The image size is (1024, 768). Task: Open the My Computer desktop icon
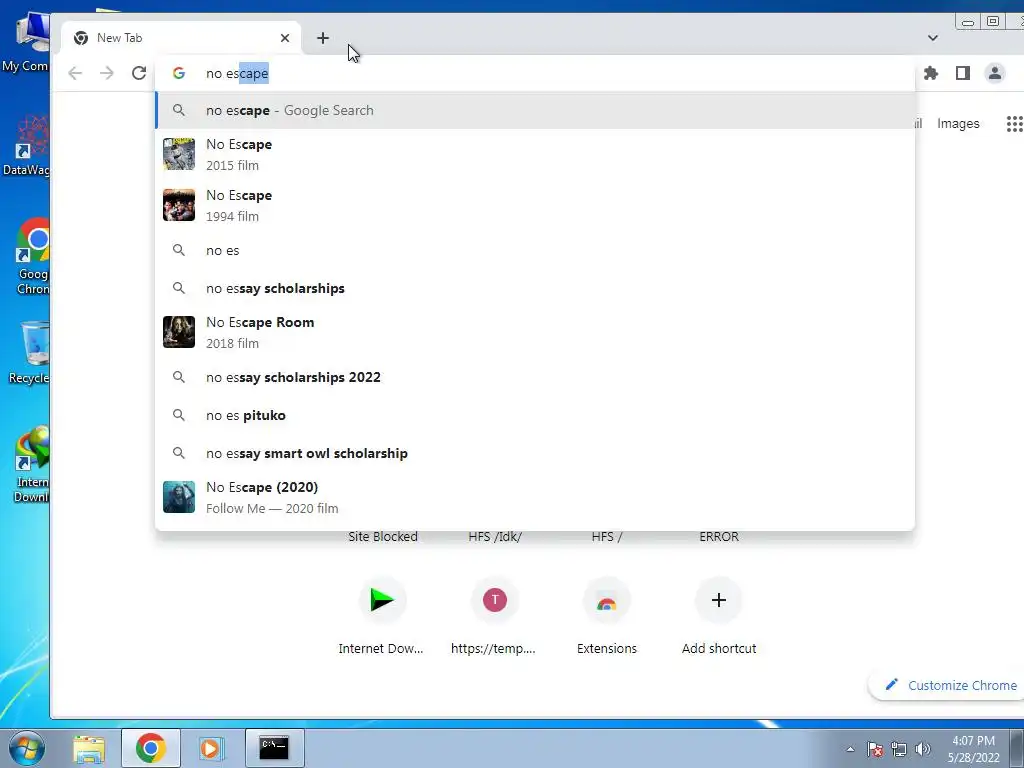[26, 42]
